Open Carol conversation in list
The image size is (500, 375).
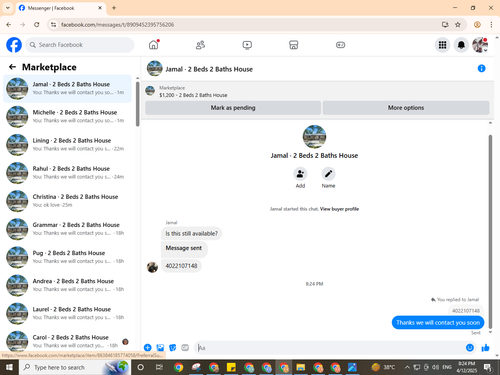[x=67, y=341]
